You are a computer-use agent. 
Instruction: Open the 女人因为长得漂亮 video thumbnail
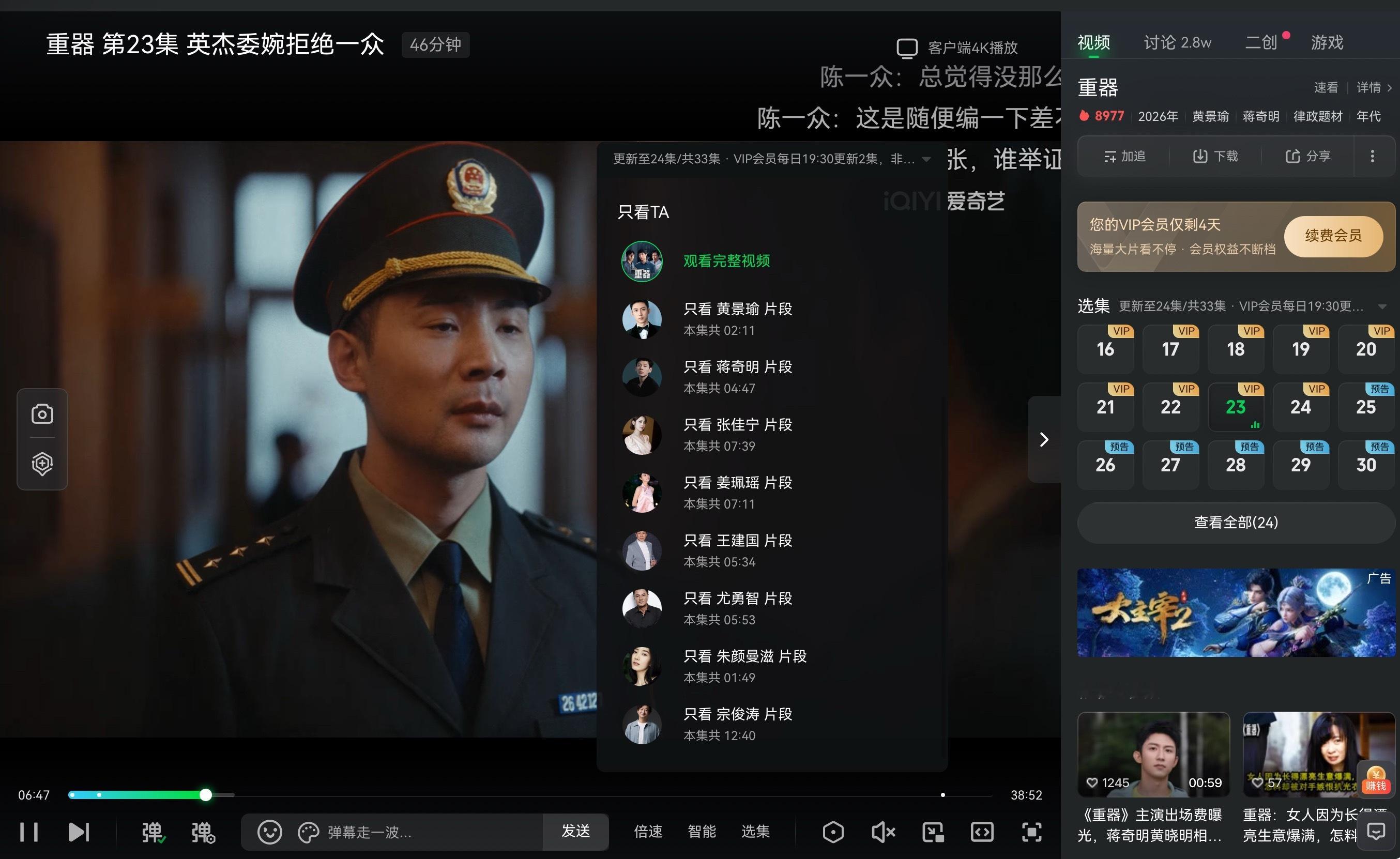tap(1318, 755)
